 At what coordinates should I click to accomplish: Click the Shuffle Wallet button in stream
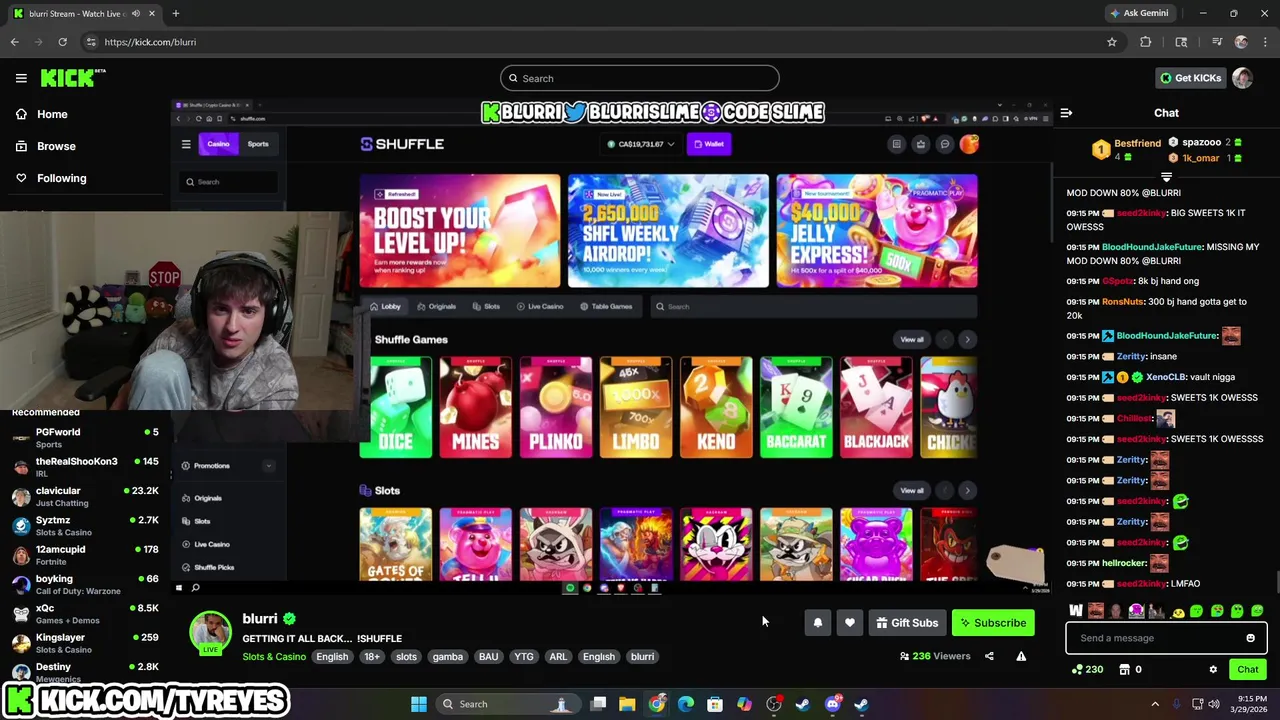(x=709, y=144)
